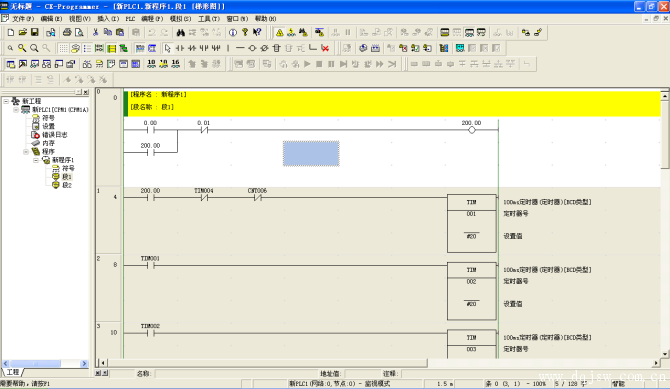The image size is (670, 389).
Task: Click the Print printer icon
Action: 67,32
